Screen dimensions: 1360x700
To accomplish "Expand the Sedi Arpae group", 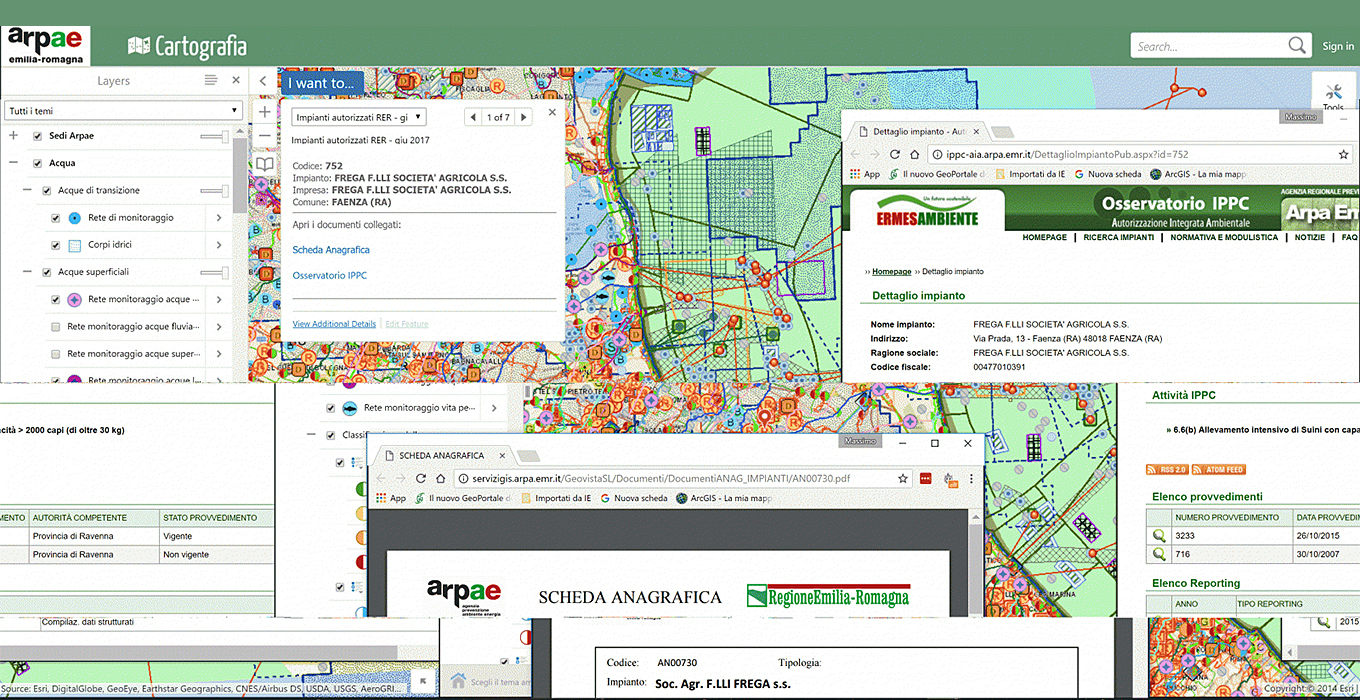I will click(x=13, y=136).
